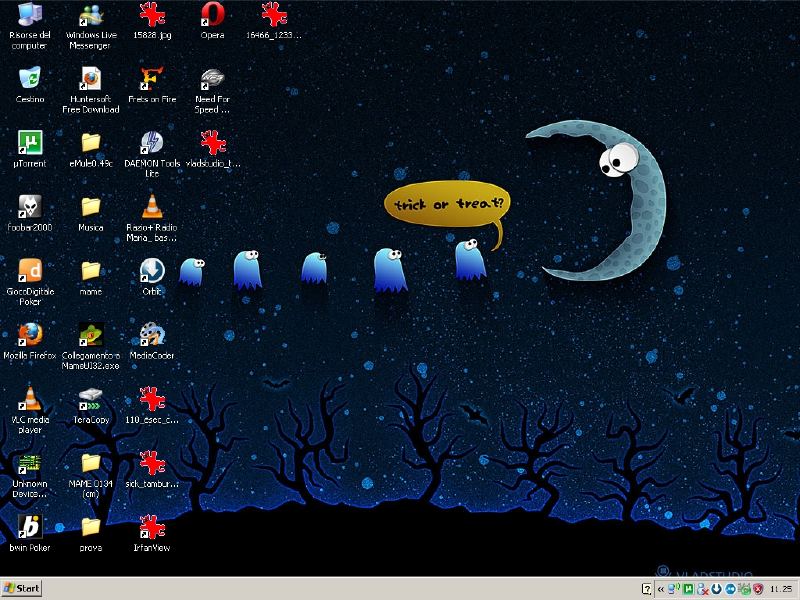Select the Musica folder

tap(91, 207)
